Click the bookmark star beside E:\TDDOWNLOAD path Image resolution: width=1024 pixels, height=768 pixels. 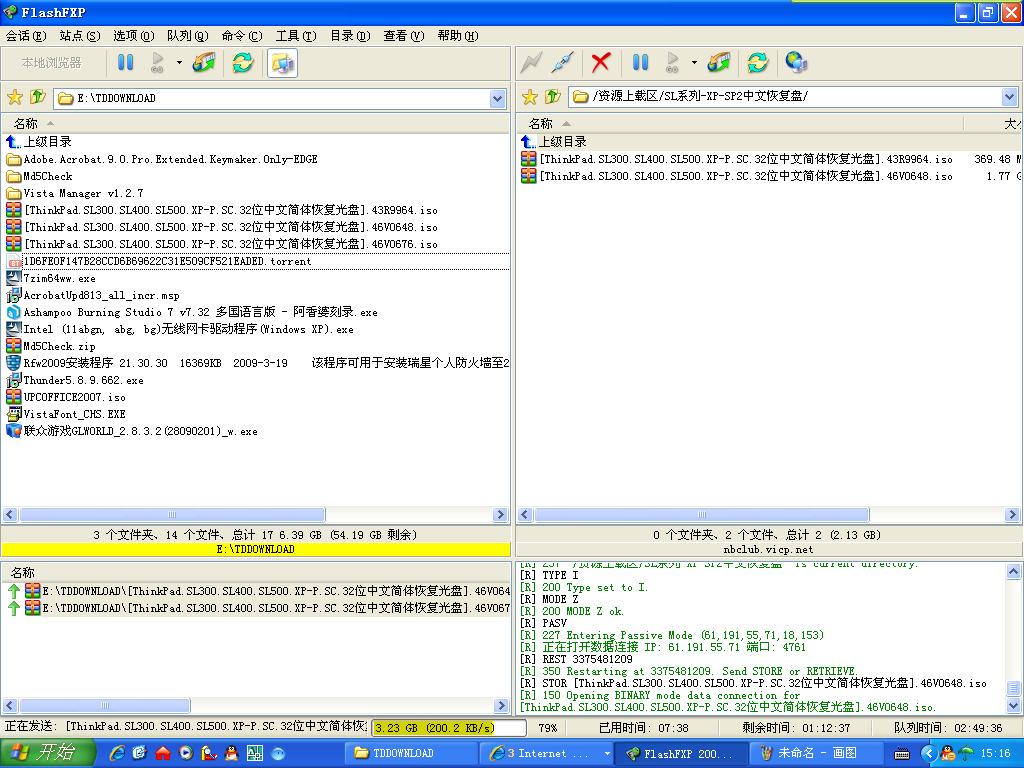(x=14, y=98)
